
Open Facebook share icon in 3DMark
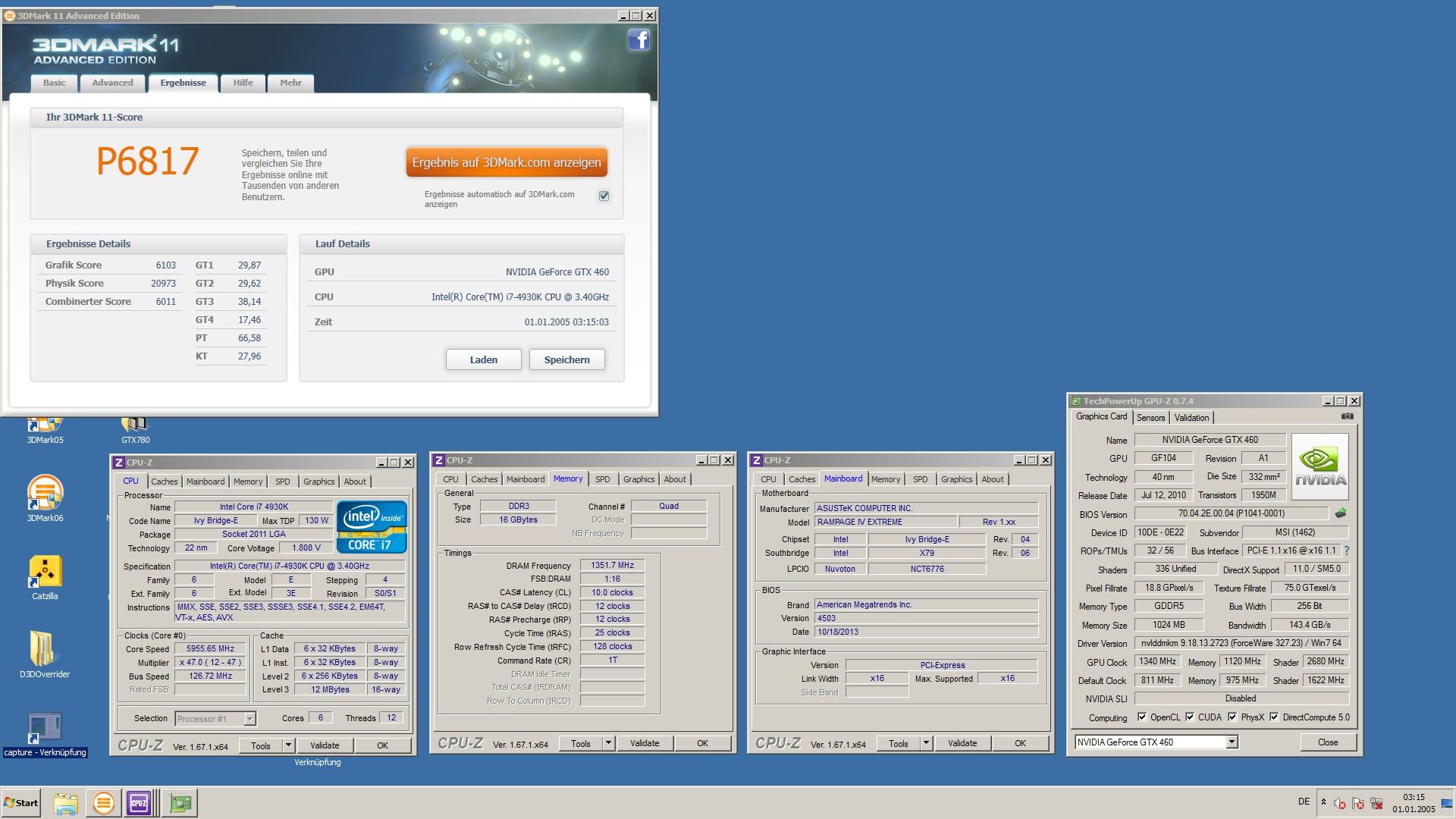pos(639,39)
